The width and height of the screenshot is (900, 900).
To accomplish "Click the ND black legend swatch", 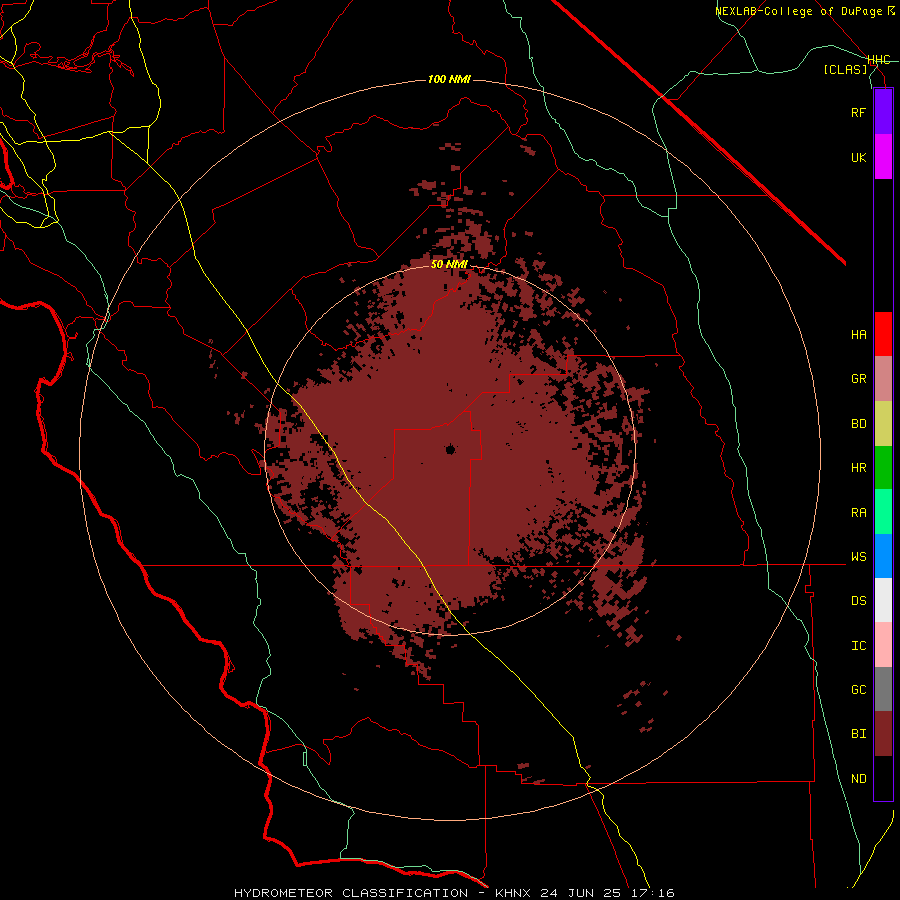I will click(883, 778).
